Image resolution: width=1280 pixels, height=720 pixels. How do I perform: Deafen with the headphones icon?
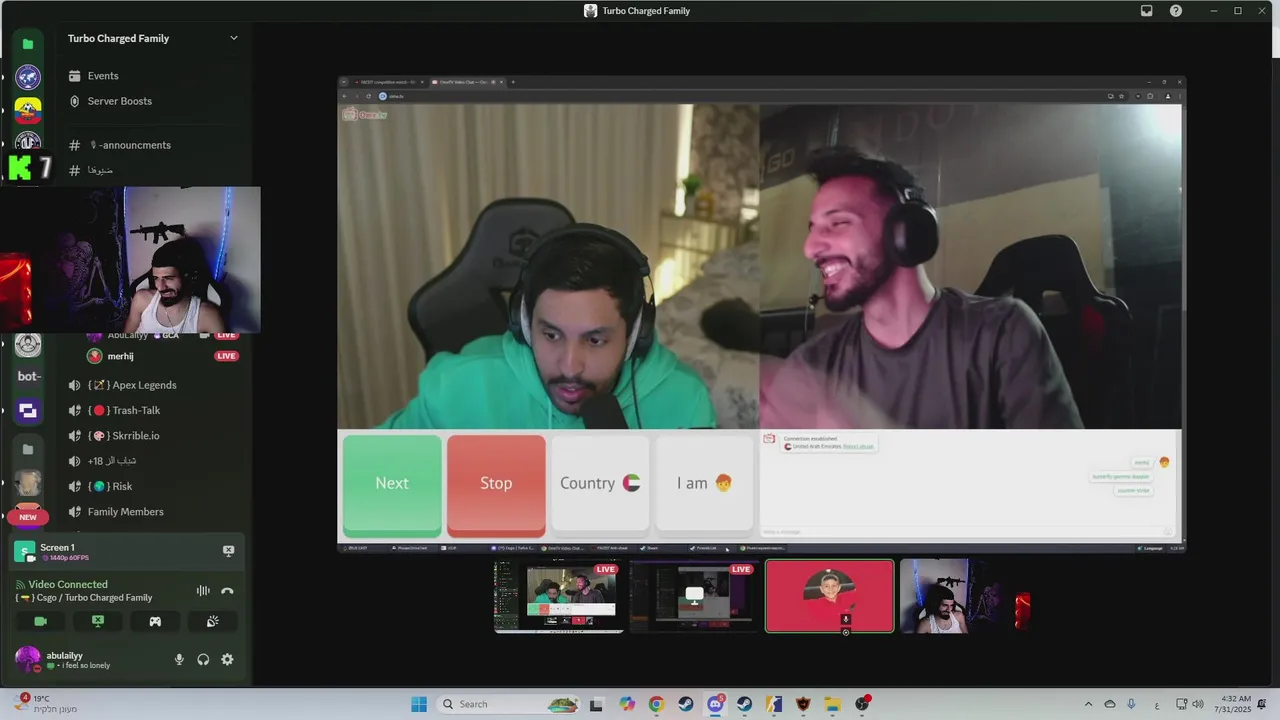click(203, 659)
